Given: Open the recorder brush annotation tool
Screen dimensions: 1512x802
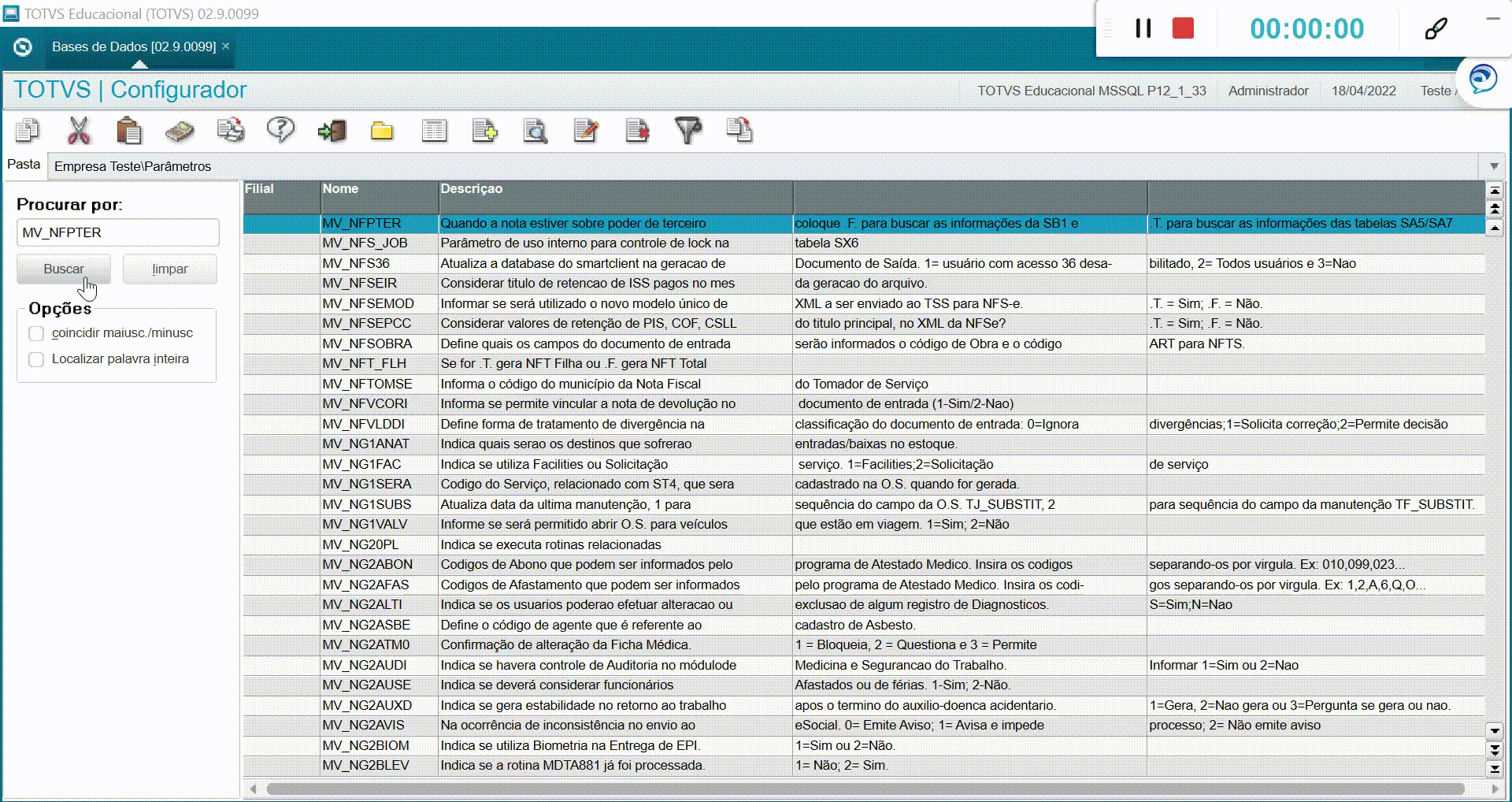Looking at the screenshot, I should click(x=1436, y=28).
